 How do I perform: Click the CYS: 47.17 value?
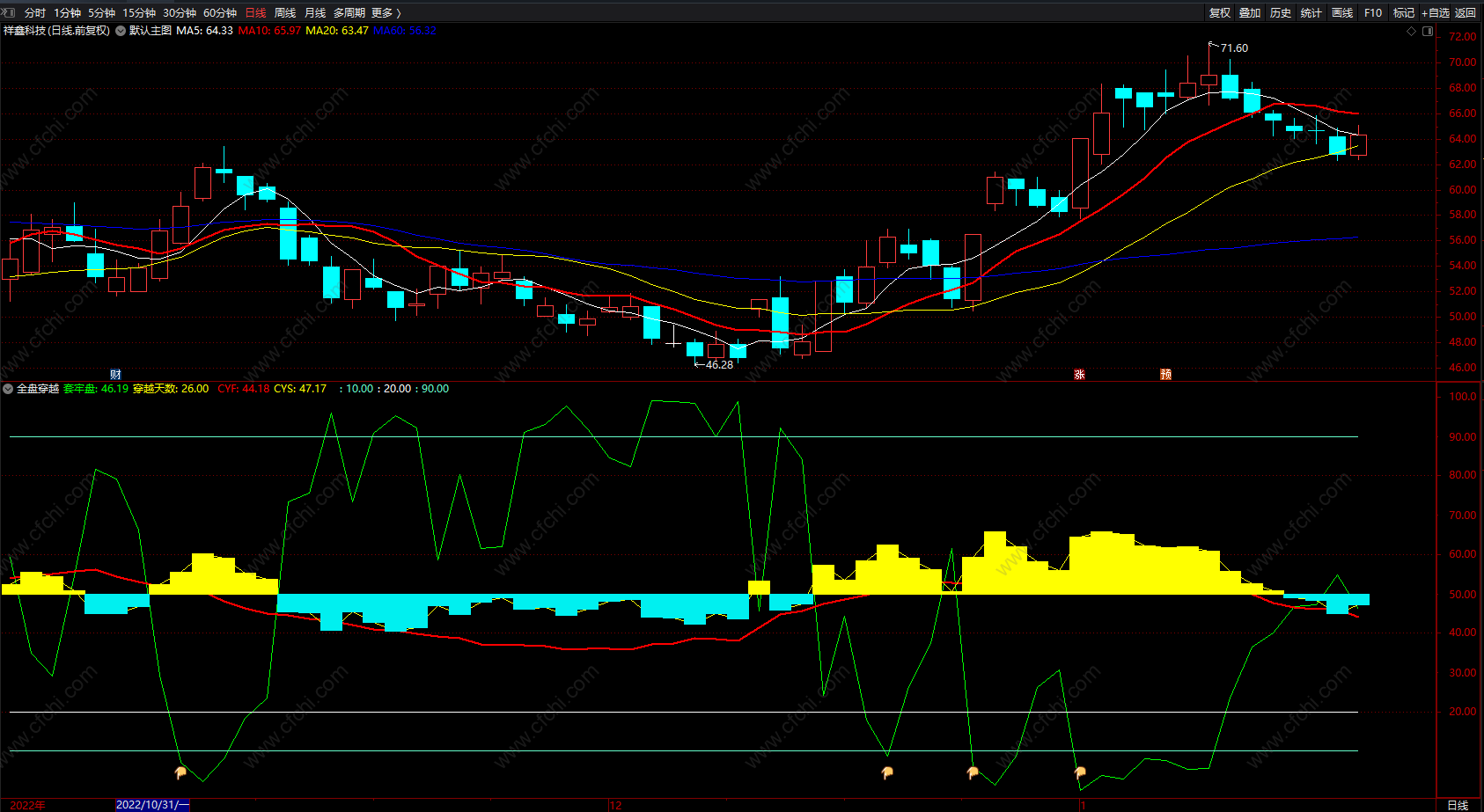(x=300, y=389)
